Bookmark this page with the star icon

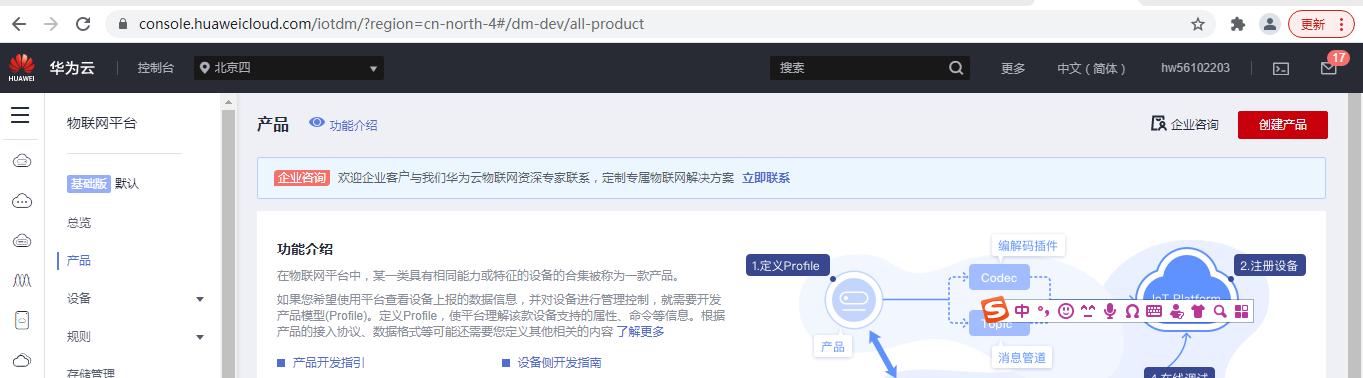1197,24
